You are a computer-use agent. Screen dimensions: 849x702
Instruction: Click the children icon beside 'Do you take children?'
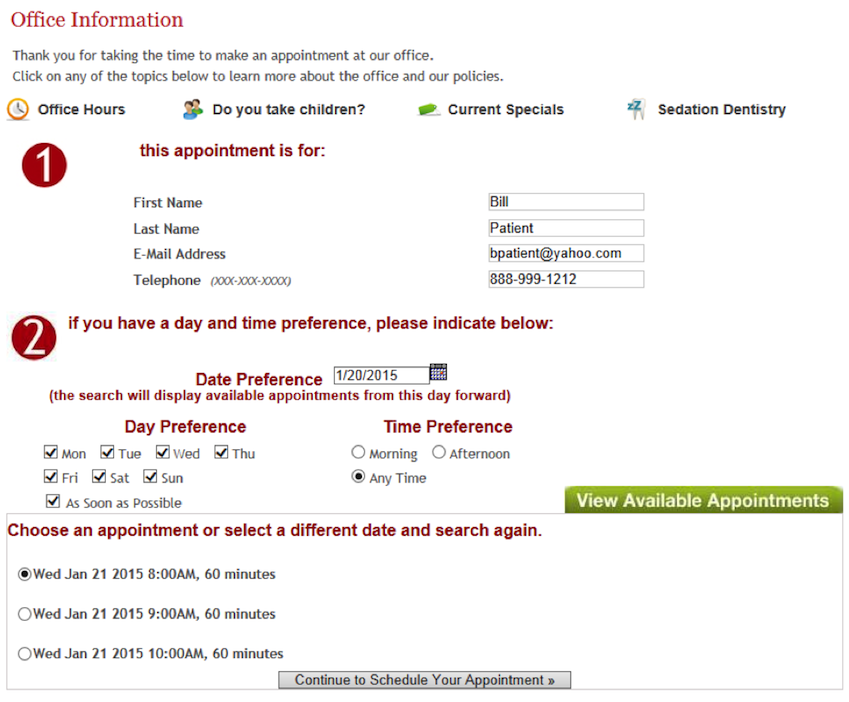[193, 109]
